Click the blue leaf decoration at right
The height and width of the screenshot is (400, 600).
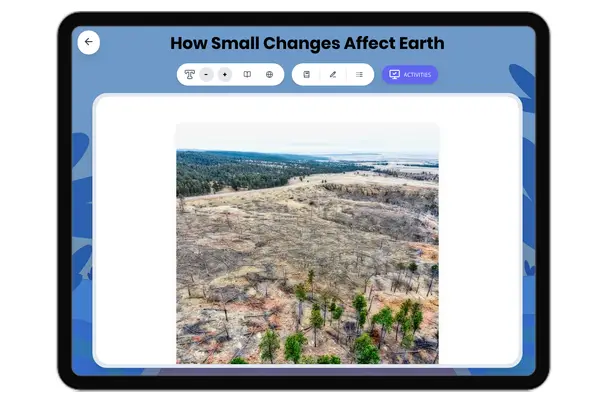pyautogui.click(x=524, y=90)
